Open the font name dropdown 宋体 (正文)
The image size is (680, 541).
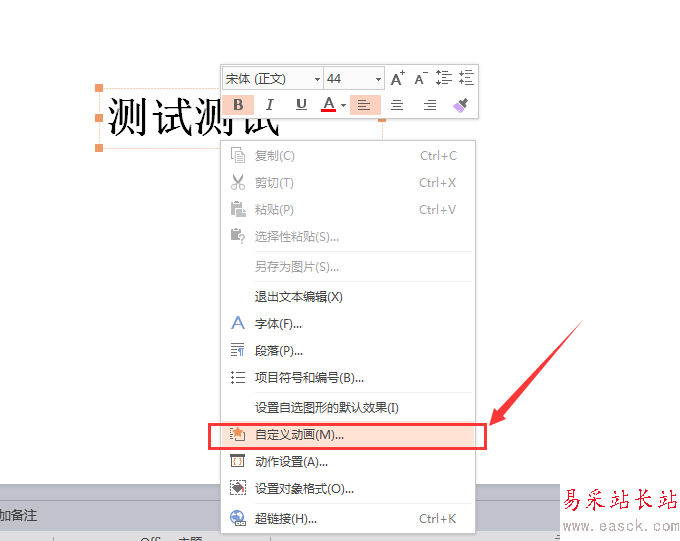click(x=317, y=79)
